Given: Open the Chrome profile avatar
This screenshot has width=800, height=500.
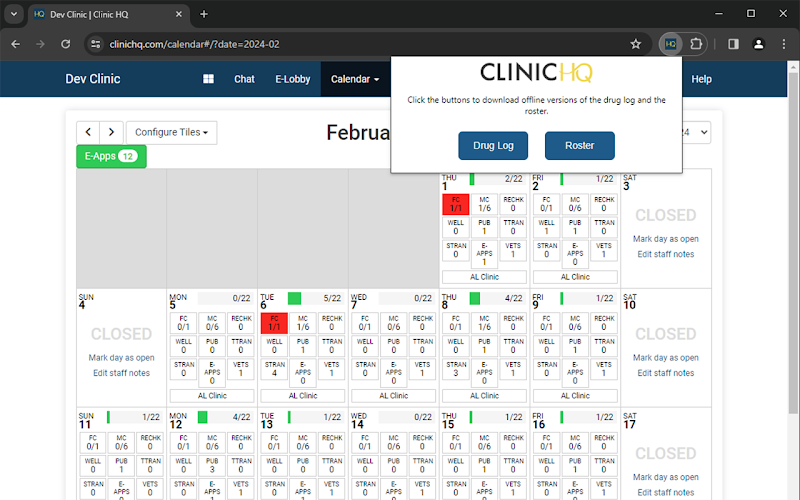Looking at the screenshot, I should coord(758,44).
